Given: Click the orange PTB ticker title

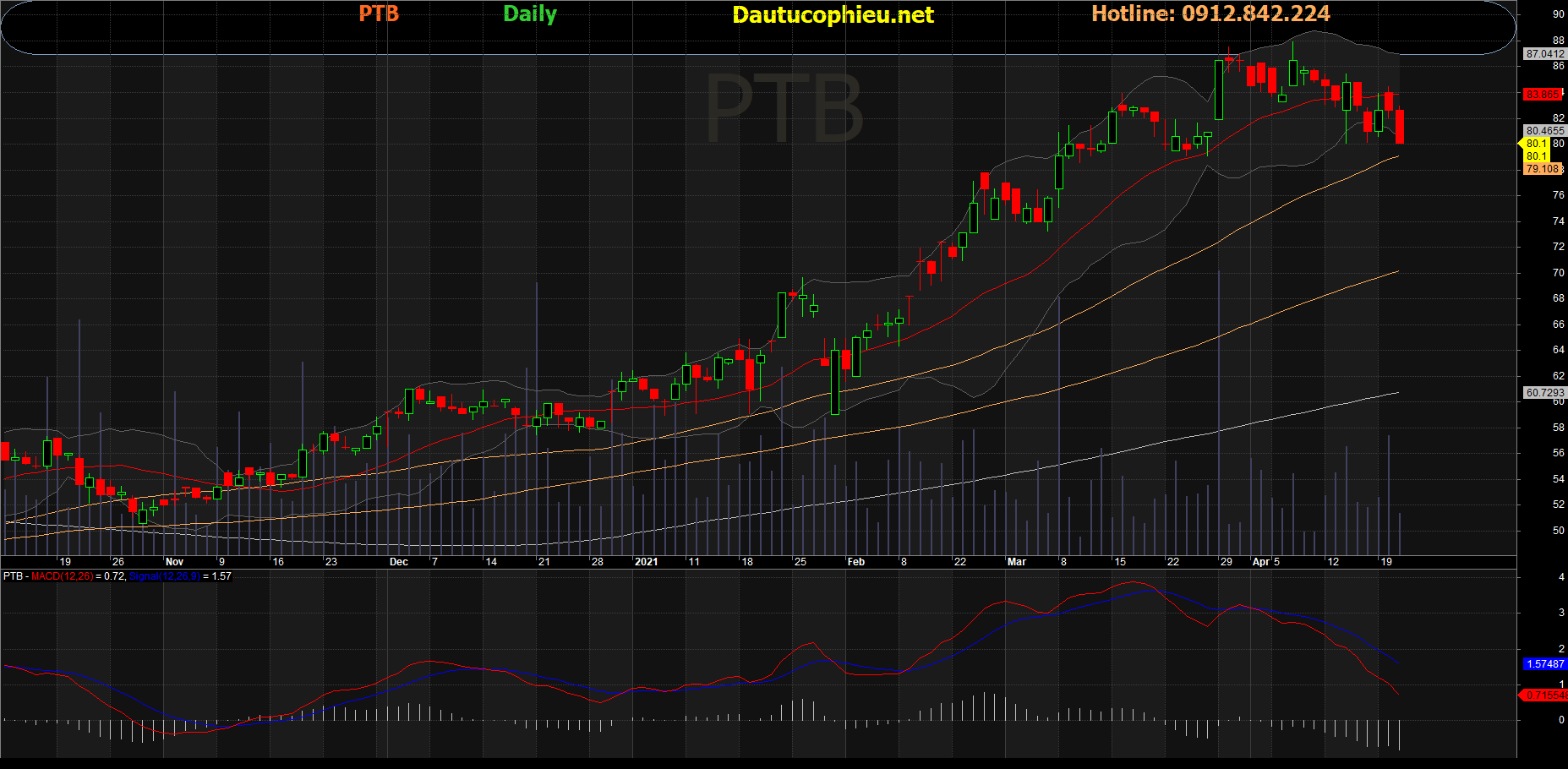Looking at the screenshot, I should coord(378,14).
